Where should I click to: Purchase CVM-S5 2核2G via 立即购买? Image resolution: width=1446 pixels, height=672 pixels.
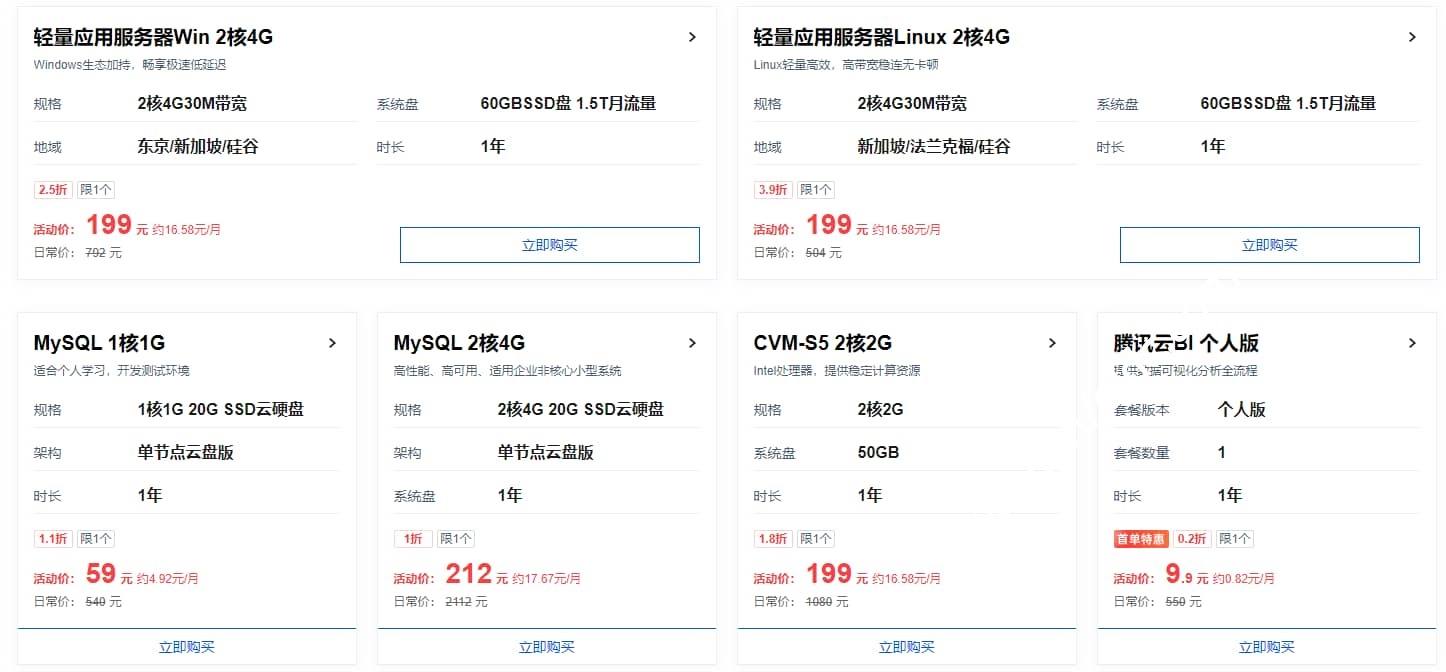coord(907,647)
